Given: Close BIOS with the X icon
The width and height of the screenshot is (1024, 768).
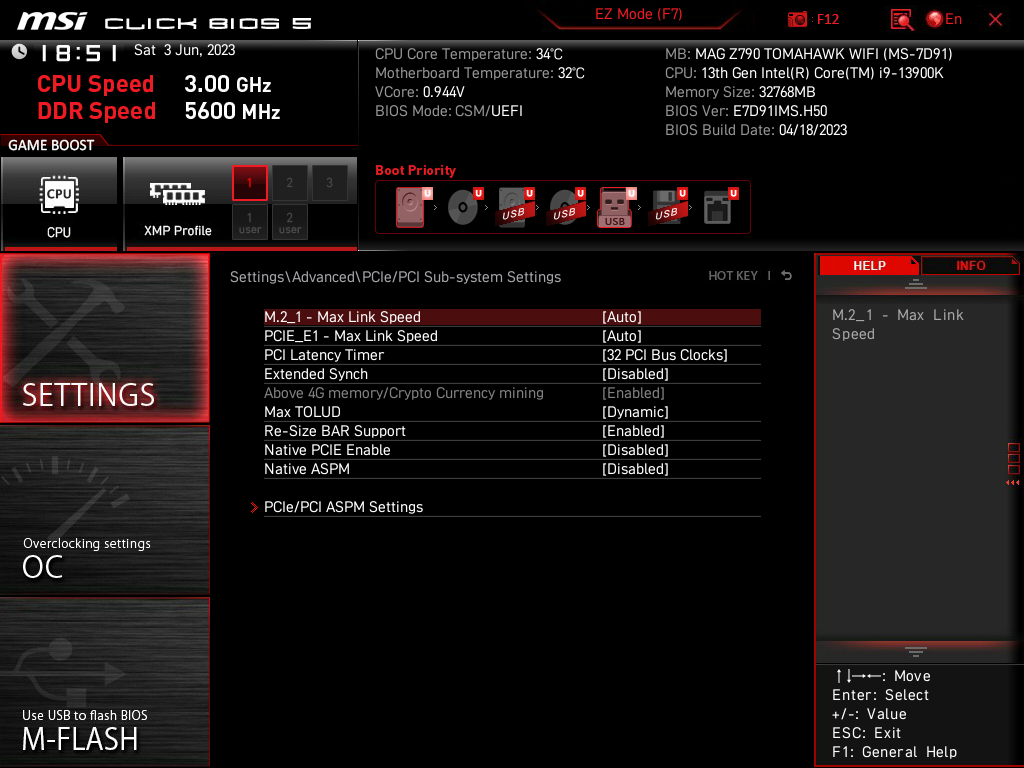Looking at the screenshot, I should 995,20.
